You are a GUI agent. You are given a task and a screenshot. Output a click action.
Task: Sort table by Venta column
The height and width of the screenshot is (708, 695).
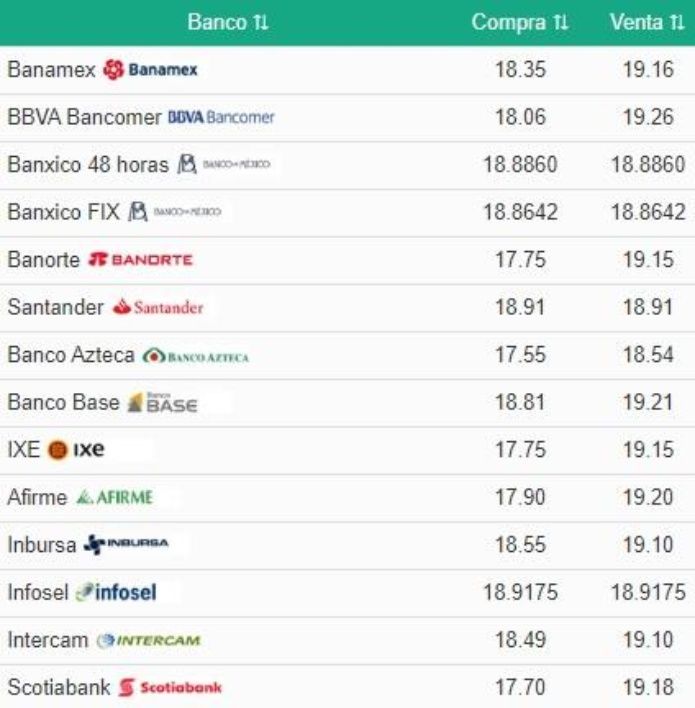[x=647, y=22]
